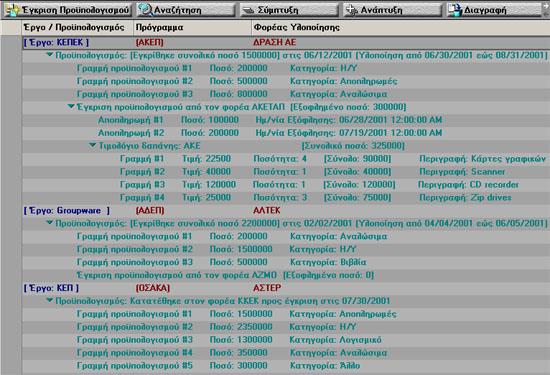Select Έγκριση προϋπολογισμού από φορέα ΑΖΜΟ row

(x=286, y=275)
